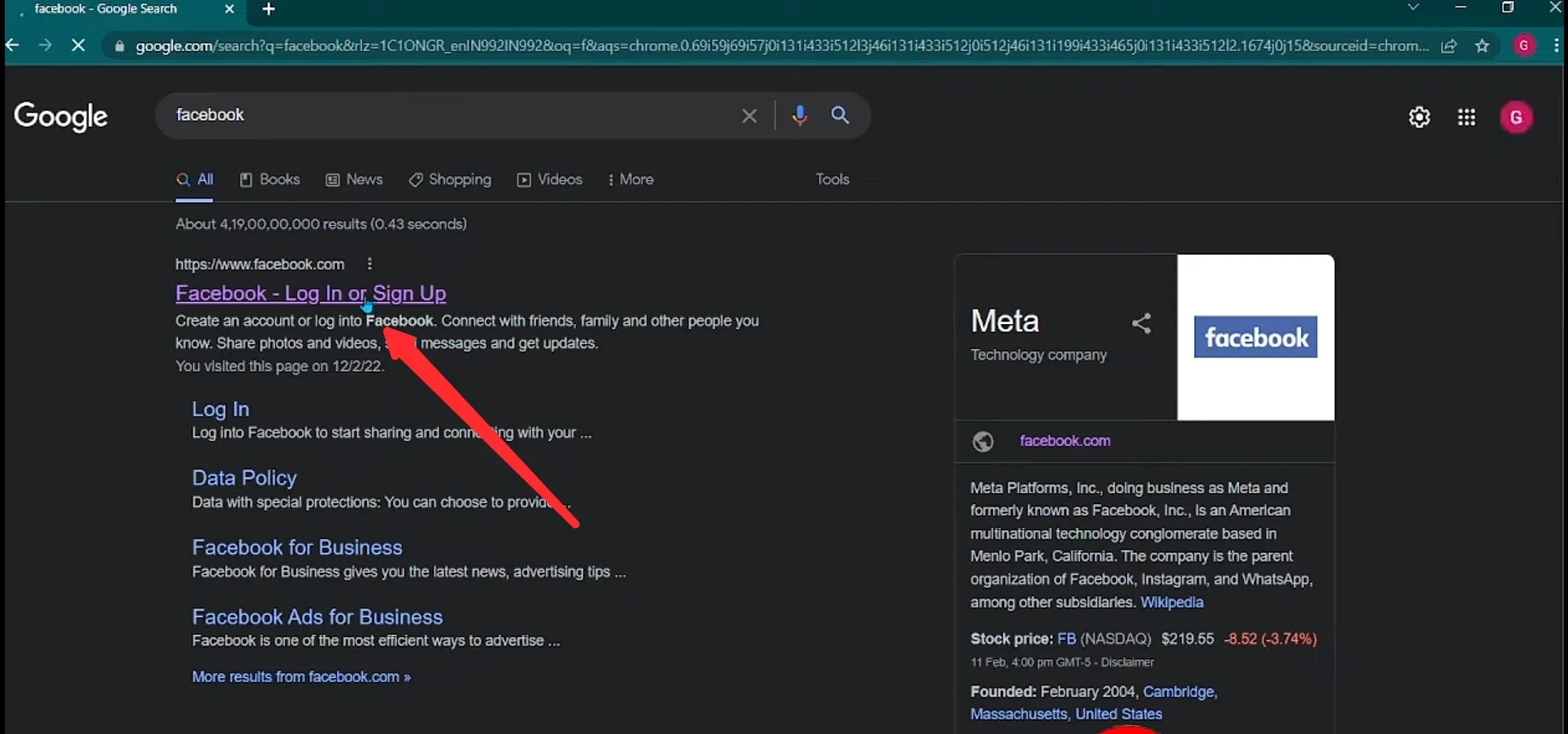Open Google quick settings gear
This screenshot has height=734, width=1568.
click(x=1419, y=117)
